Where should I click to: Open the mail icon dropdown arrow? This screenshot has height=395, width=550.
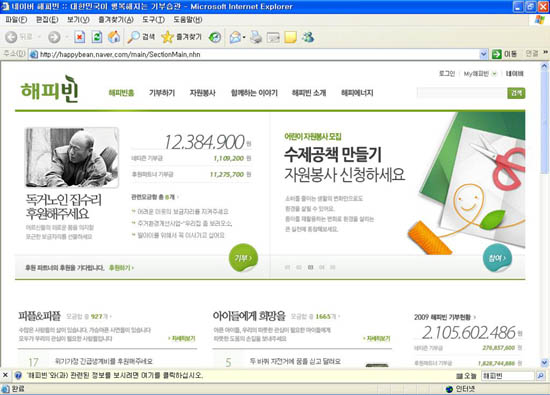244,37
